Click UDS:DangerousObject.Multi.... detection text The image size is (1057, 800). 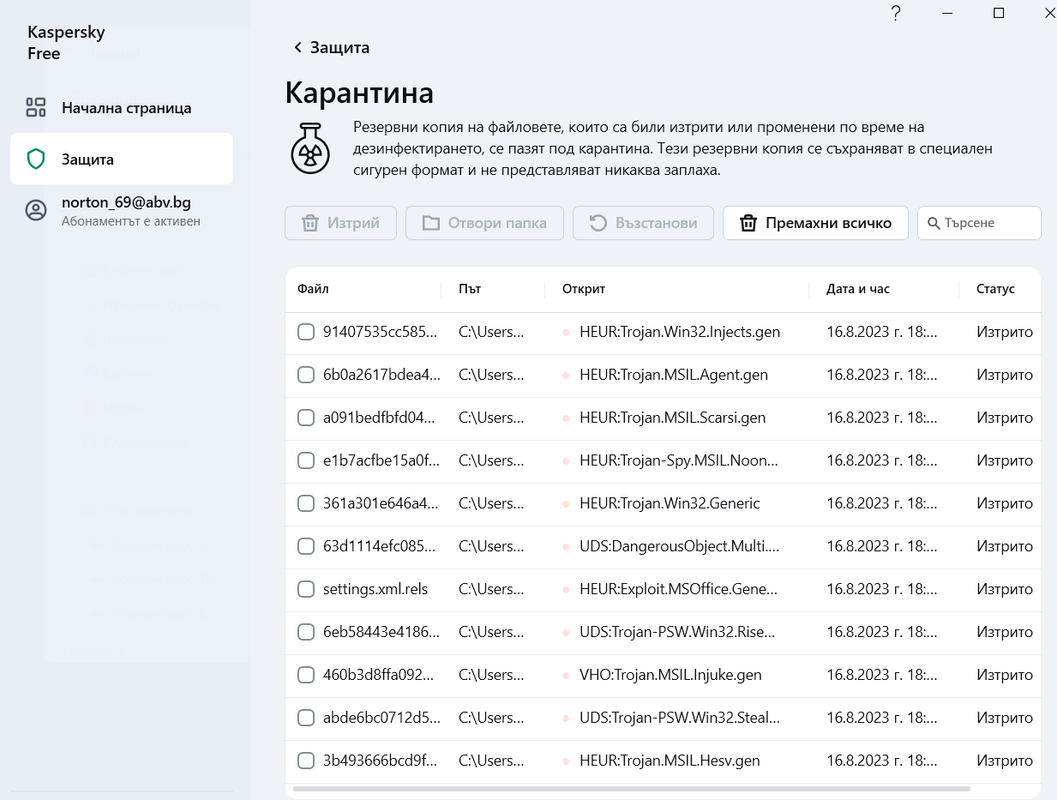tap(680, 546)
